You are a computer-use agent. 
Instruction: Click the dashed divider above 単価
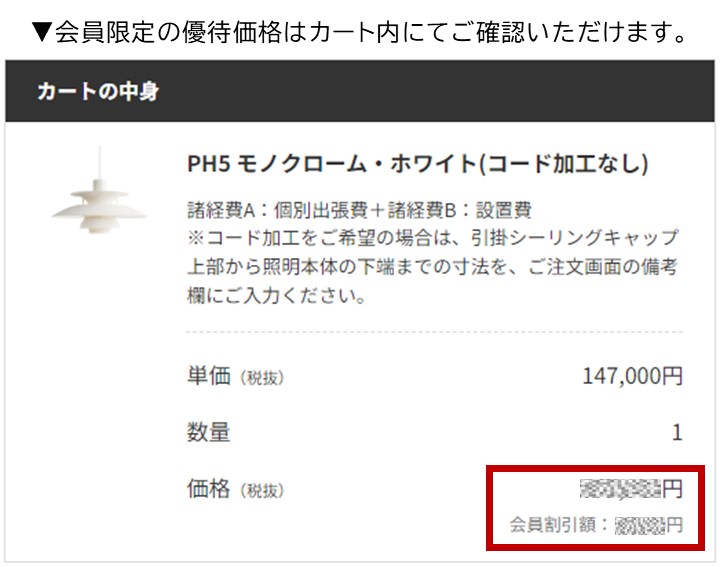click(434, 331)
